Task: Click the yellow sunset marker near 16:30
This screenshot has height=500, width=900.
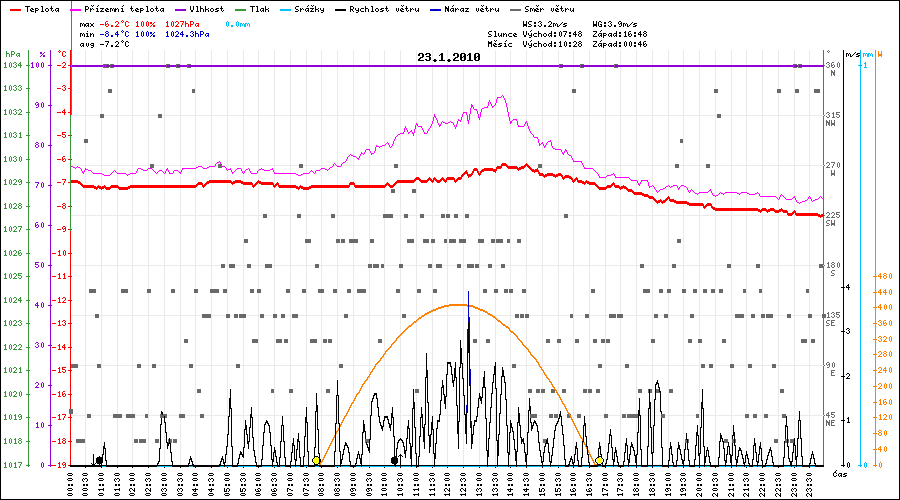Action: tap(599, 461)
